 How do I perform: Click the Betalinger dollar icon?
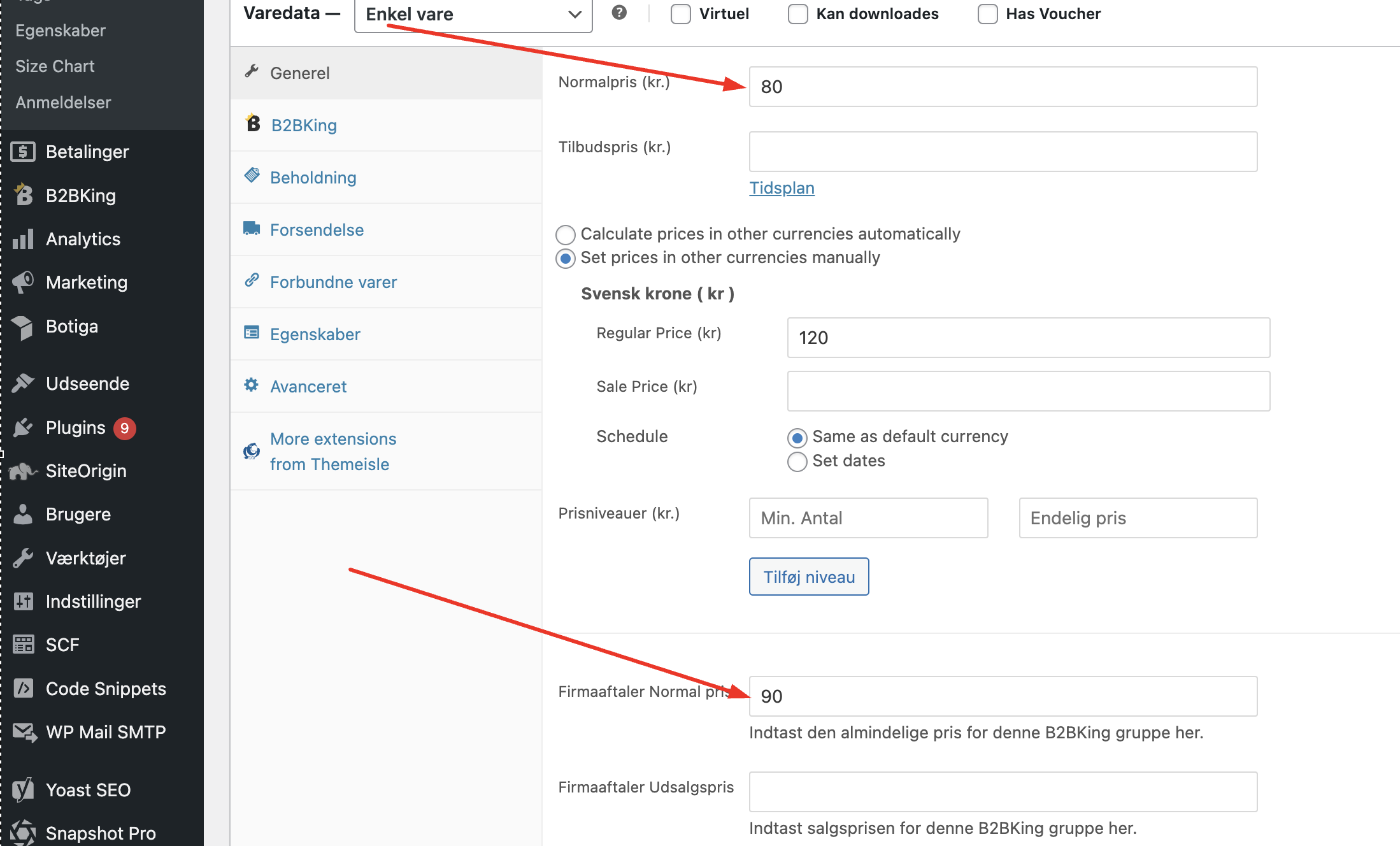(23, 152)
